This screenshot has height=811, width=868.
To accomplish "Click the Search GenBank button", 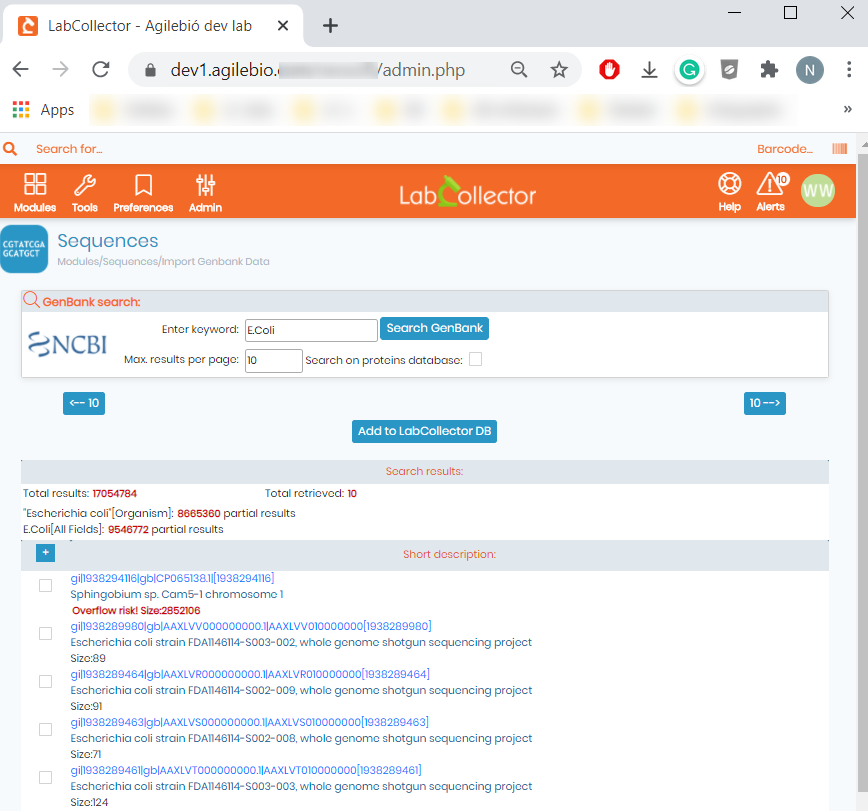I will click(435, 328).
